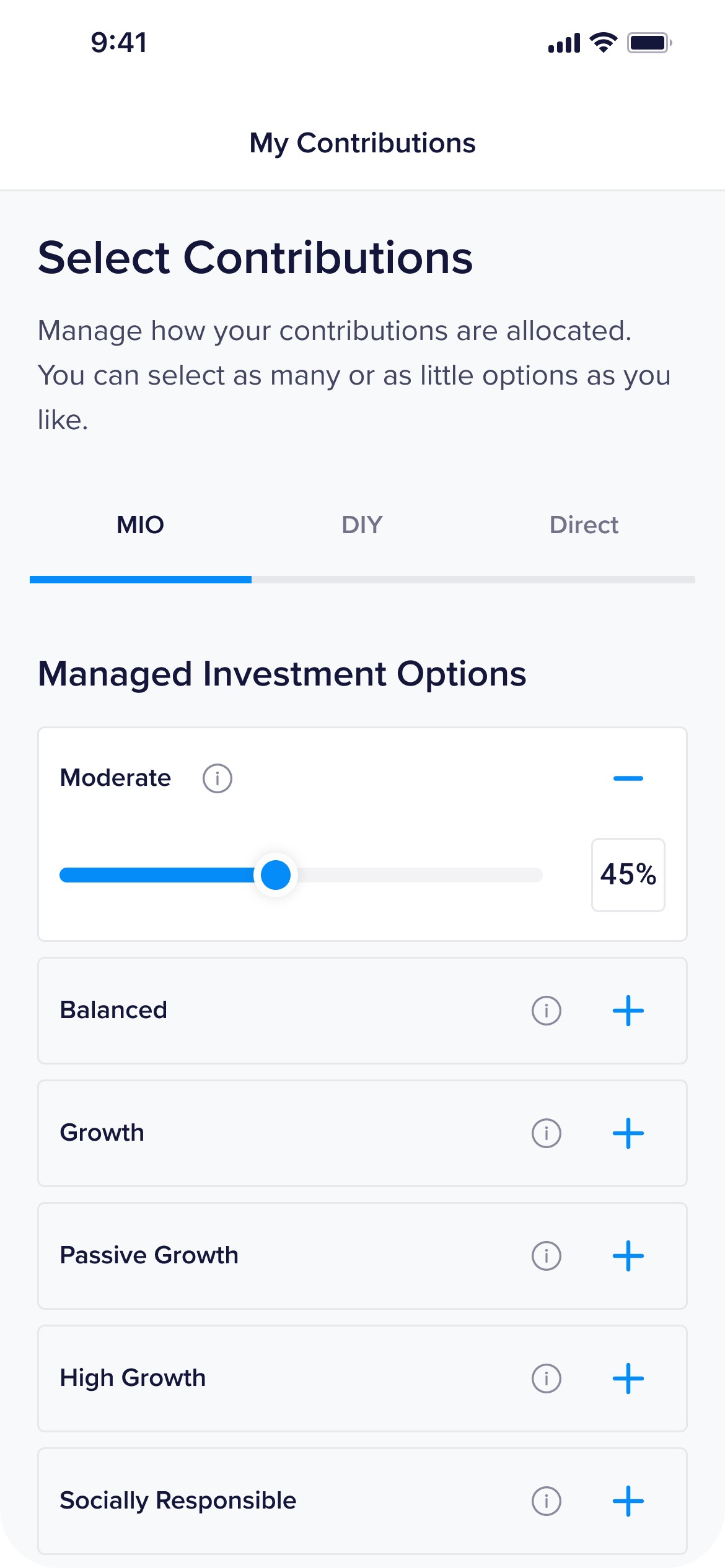Add Socially Responsible allocation

click(628, 1501)
